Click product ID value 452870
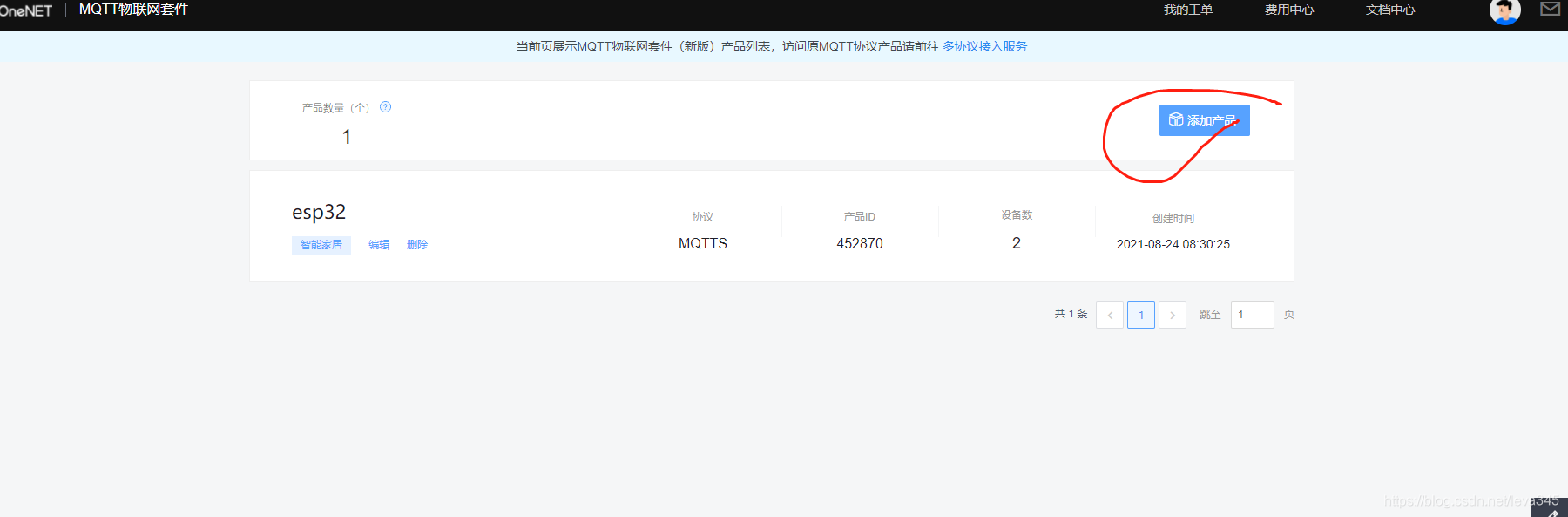 point(860,244)
